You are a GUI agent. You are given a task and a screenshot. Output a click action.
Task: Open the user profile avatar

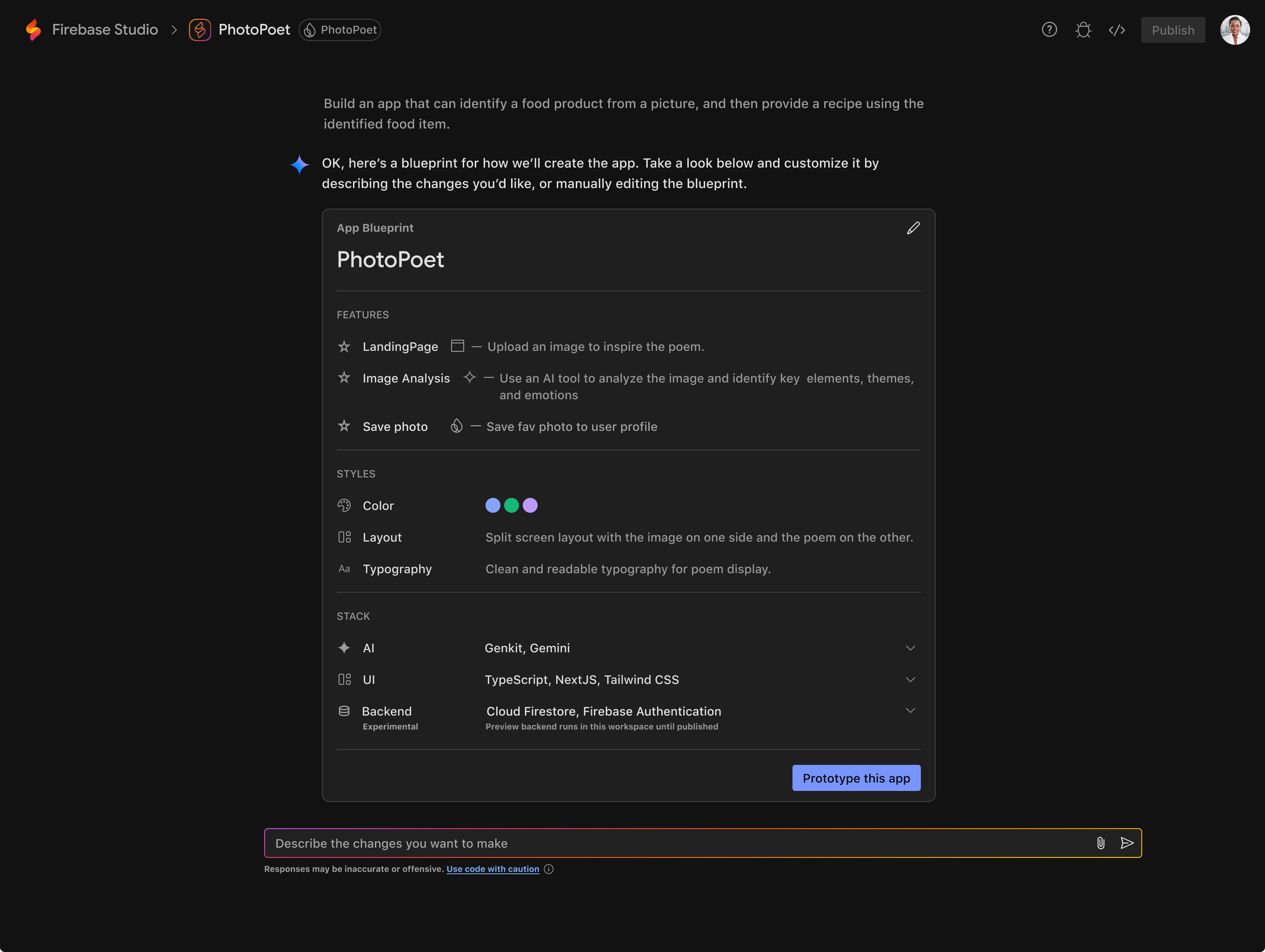(x=1234, y=30)
